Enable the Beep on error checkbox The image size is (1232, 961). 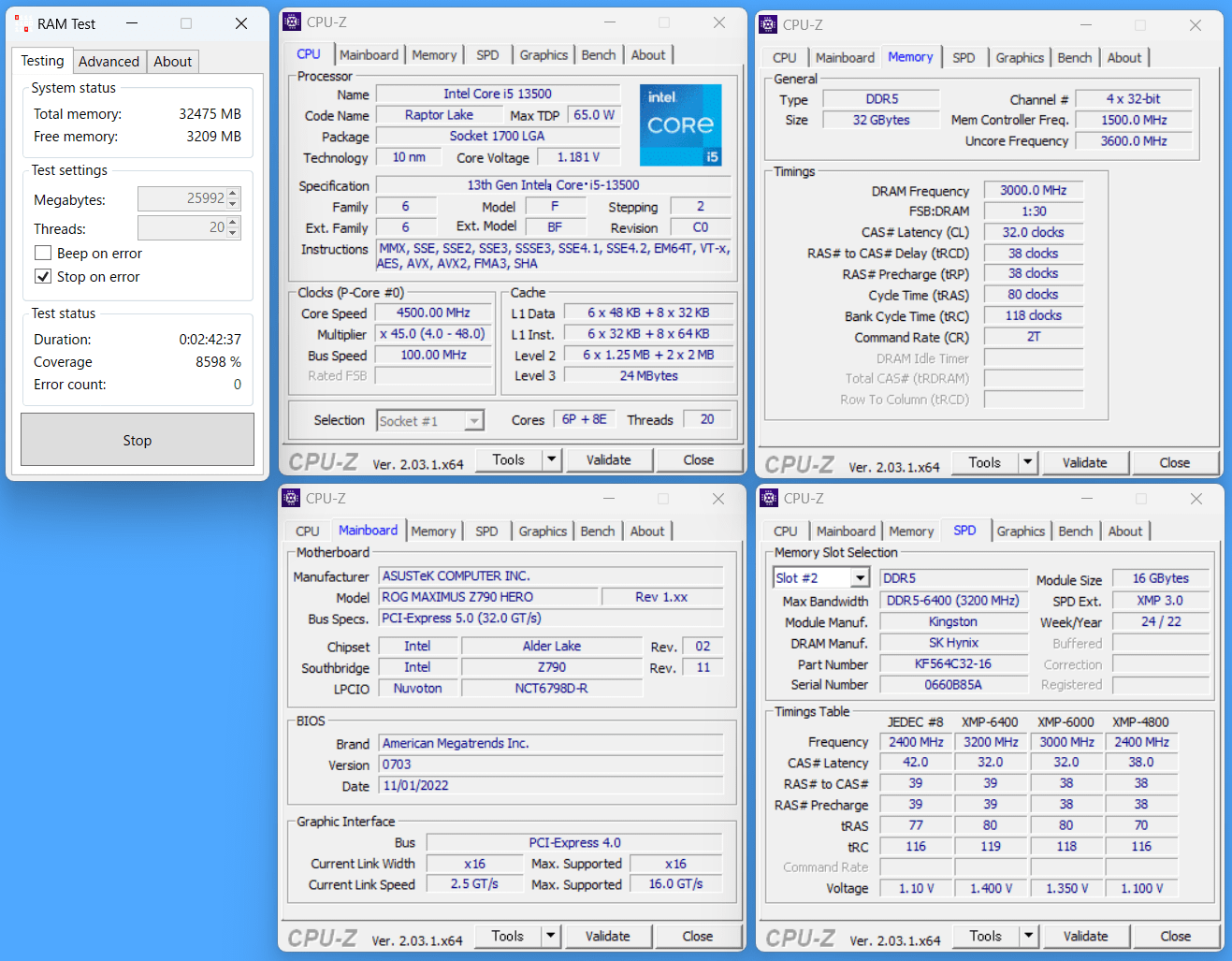click(43, 253)
